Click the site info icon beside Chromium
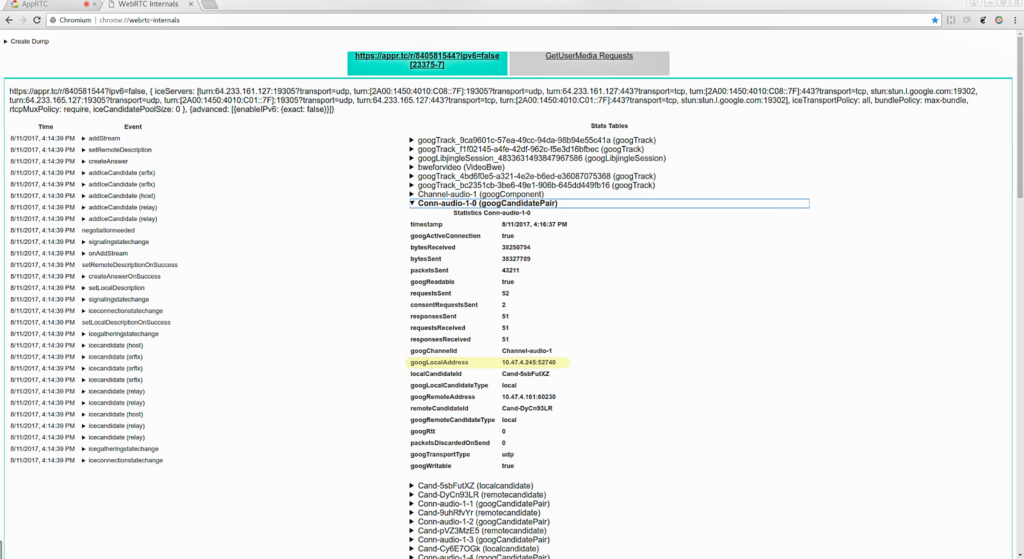The width and height of the screenshot is (1024, 559). coord(53,19)
